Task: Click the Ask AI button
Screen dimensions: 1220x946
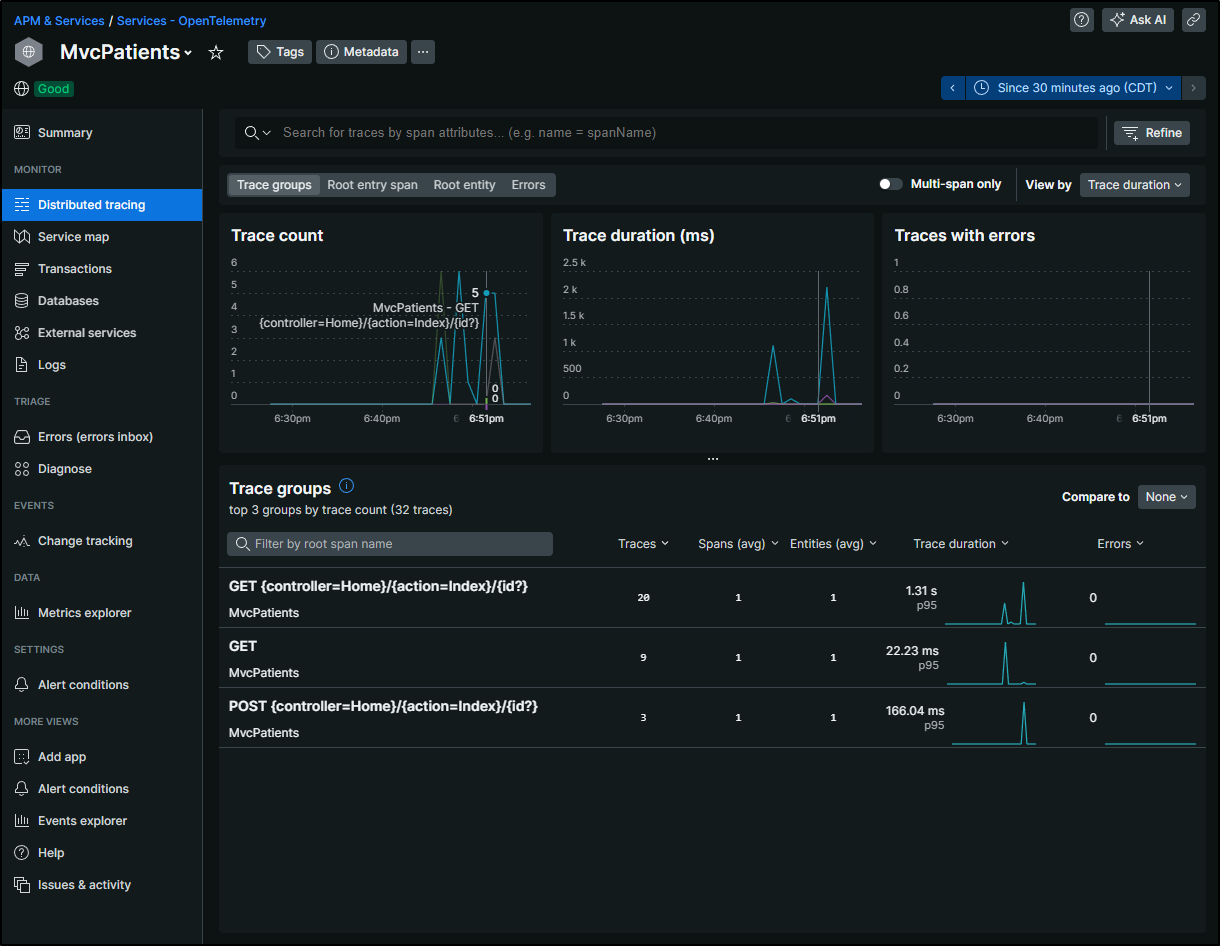Action: point(1138,20)
